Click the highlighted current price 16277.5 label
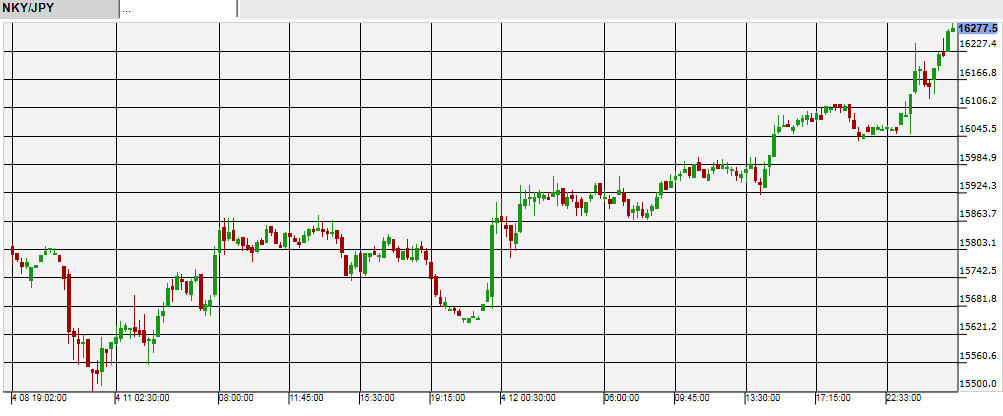This screenshot has width=1003, height=416. [980, 28]
